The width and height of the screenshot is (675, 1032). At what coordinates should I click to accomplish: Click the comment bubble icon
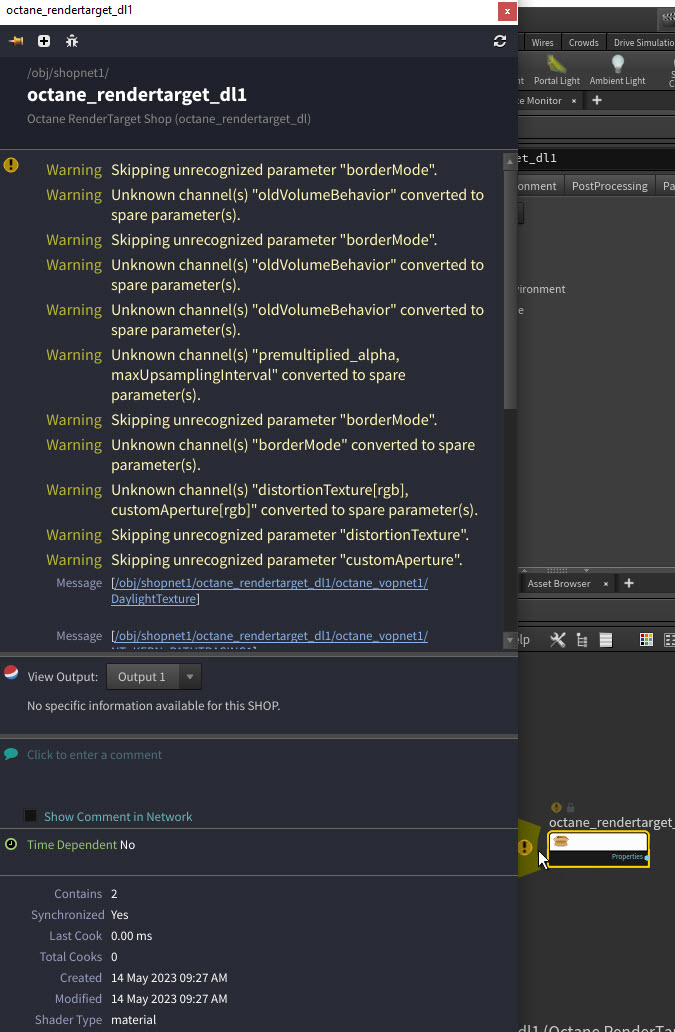point(11,754)
